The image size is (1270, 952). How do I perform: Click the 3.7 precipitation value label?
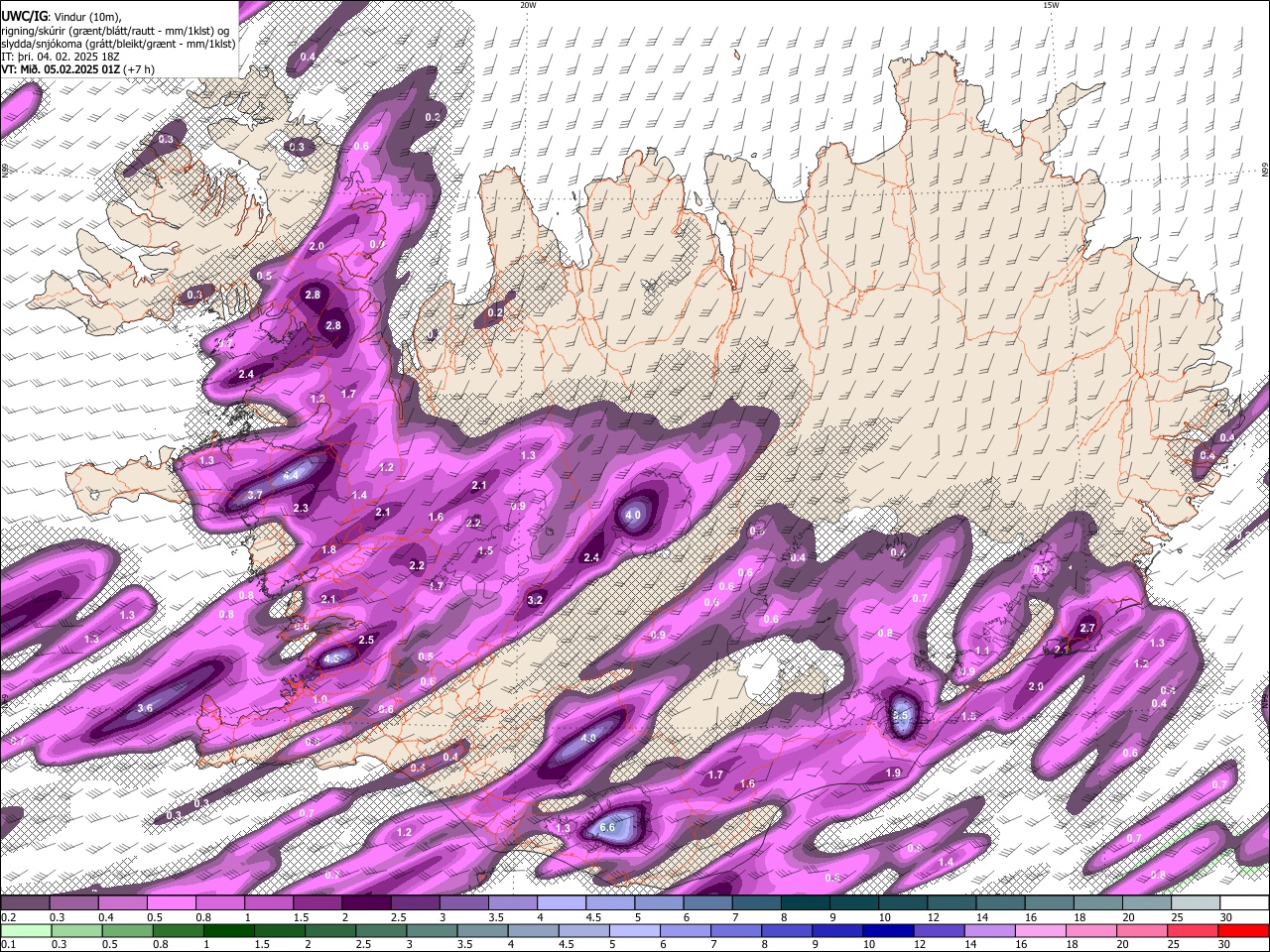tap(255, 495)
